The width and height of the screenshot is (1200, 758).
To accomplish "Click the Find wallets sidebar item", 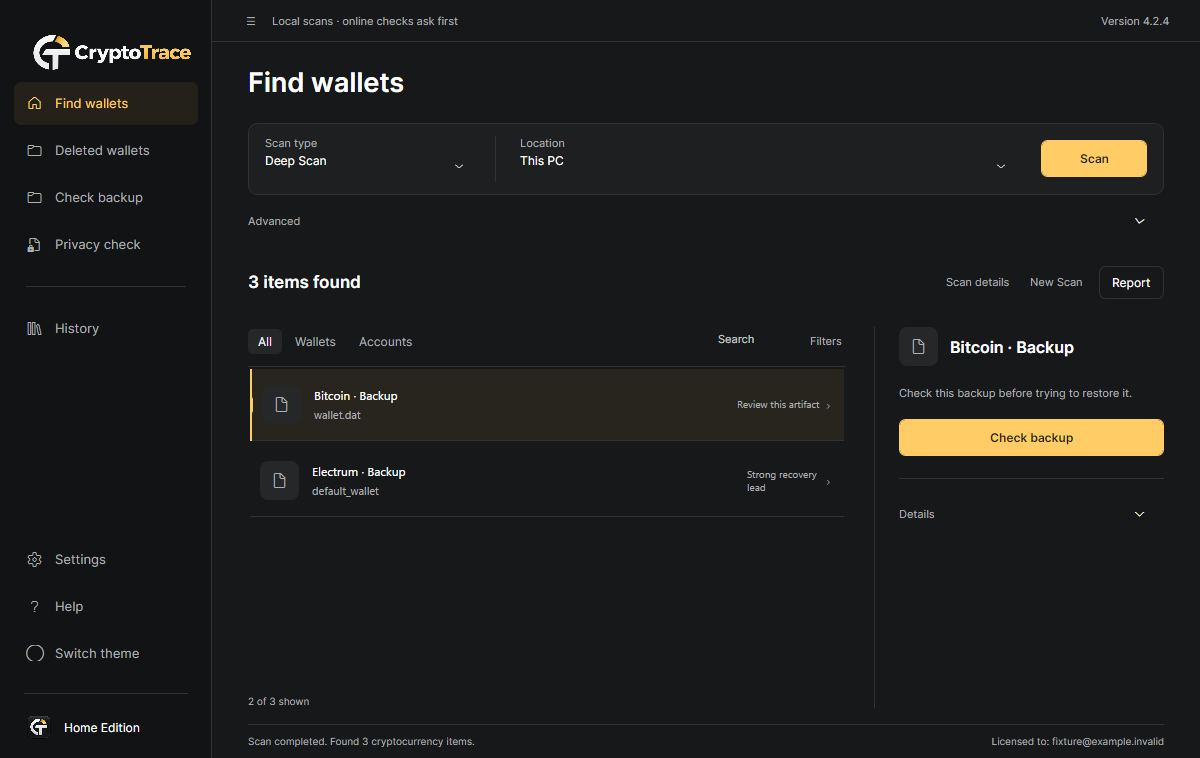I will pos(106,103).
